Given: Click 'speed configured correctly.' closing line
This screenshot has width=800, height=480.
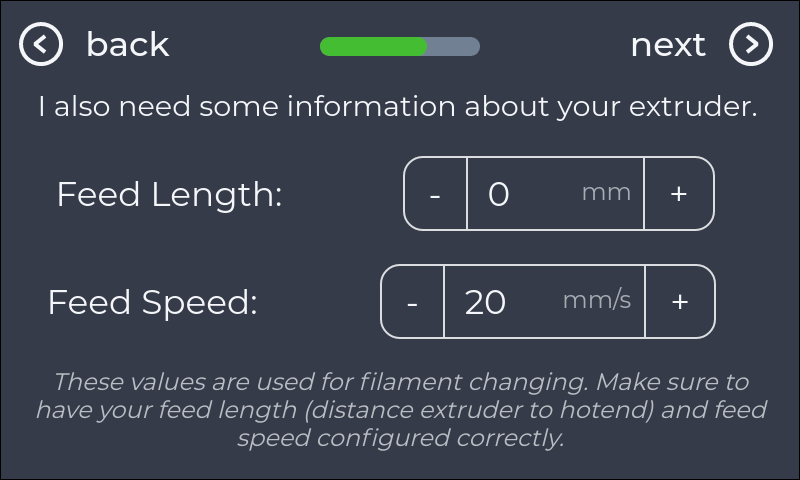Looking at the screenshot, I should tap(400, 438).
